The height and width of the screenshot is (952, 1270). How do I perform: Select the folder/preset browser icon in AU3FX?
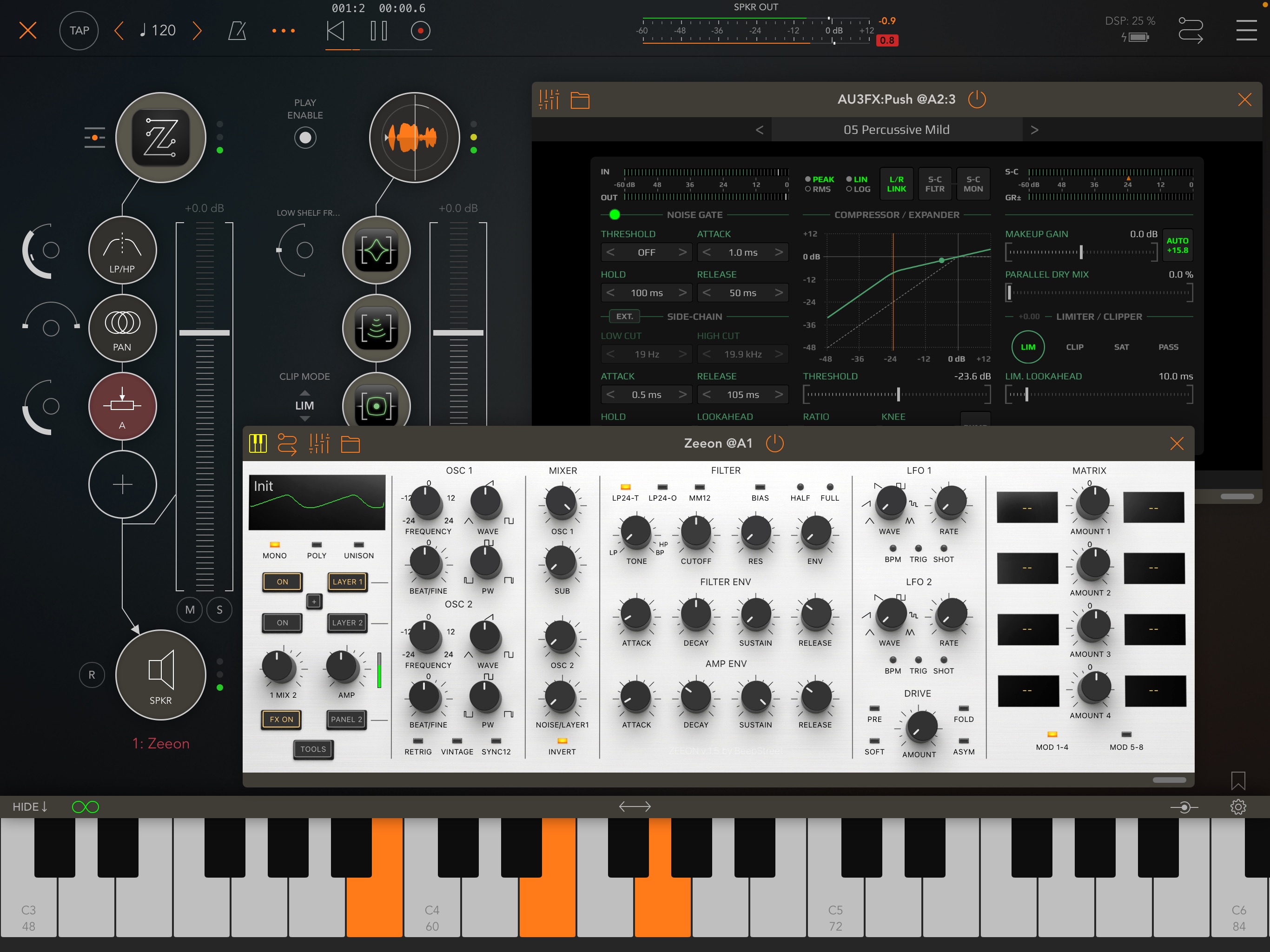tap(581, 98)
